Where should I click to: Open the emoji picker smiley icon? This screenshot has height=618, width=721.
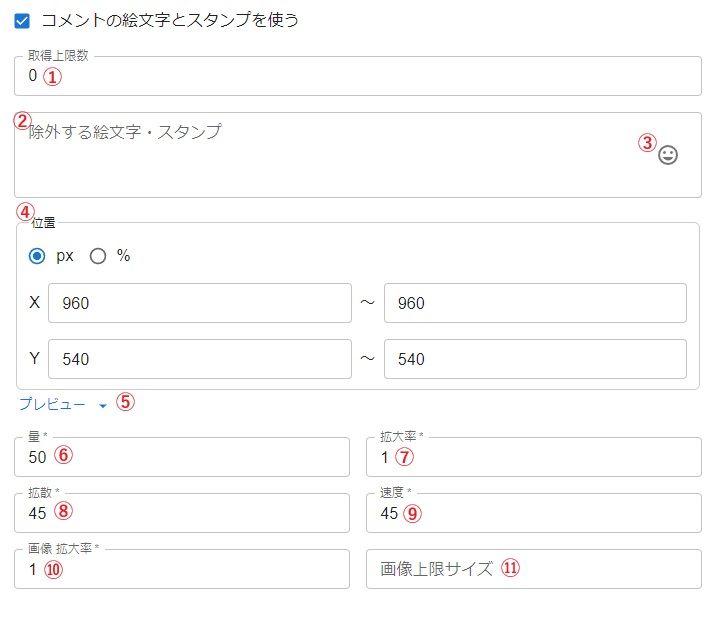point(668,155)
